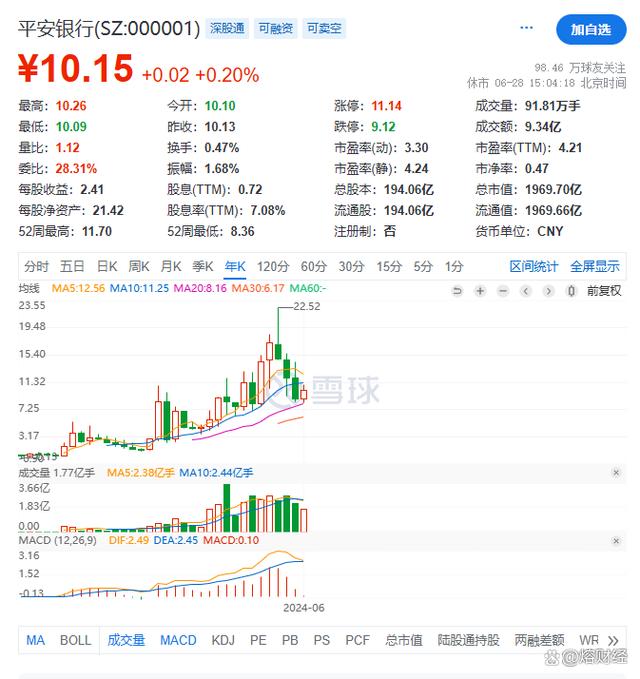Switch to 月K monthly chart tab

(171, 266)
